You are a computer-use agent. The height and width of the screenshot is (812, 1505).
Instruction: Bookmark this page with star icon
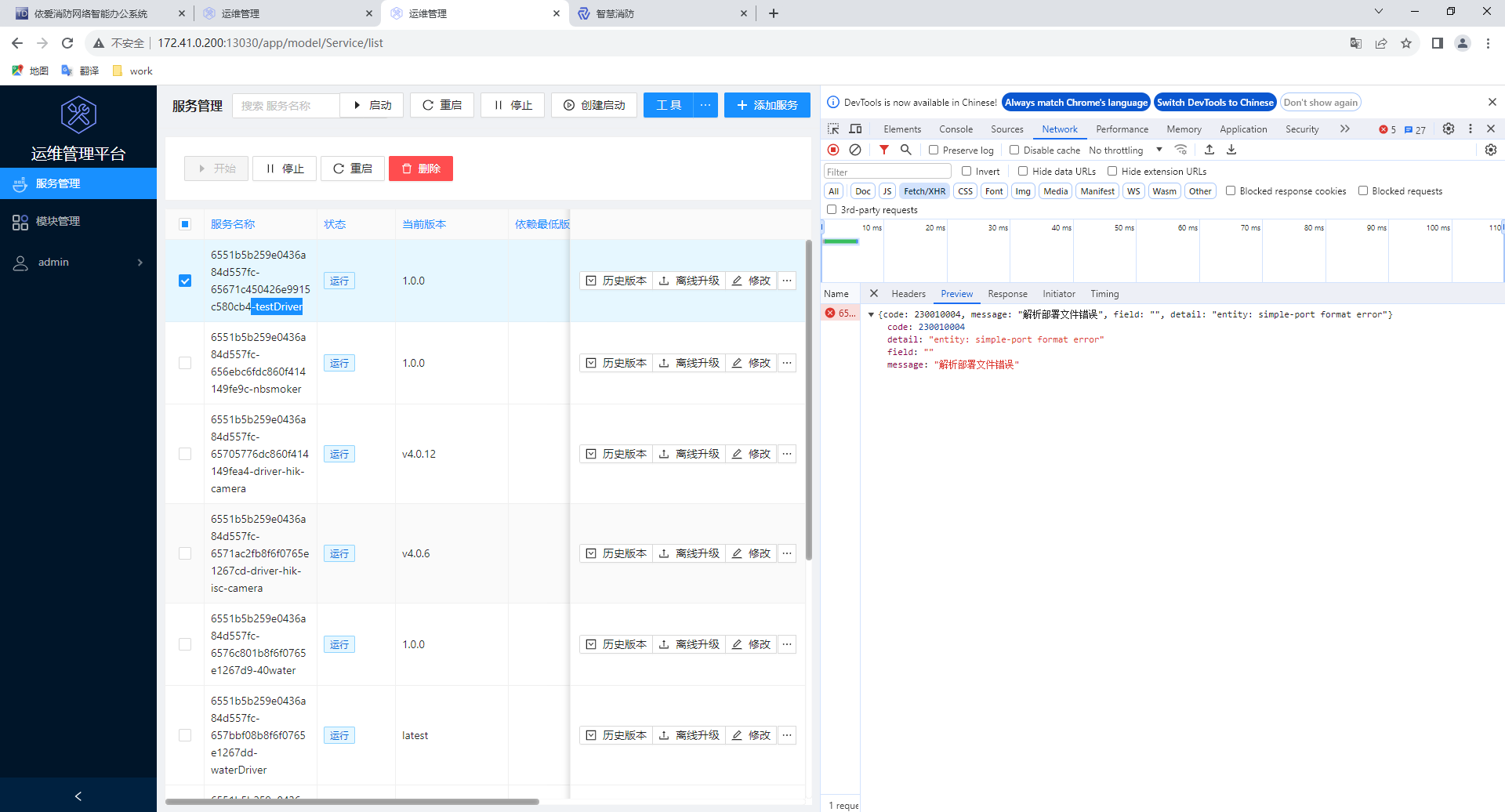tap(1406, 43)
